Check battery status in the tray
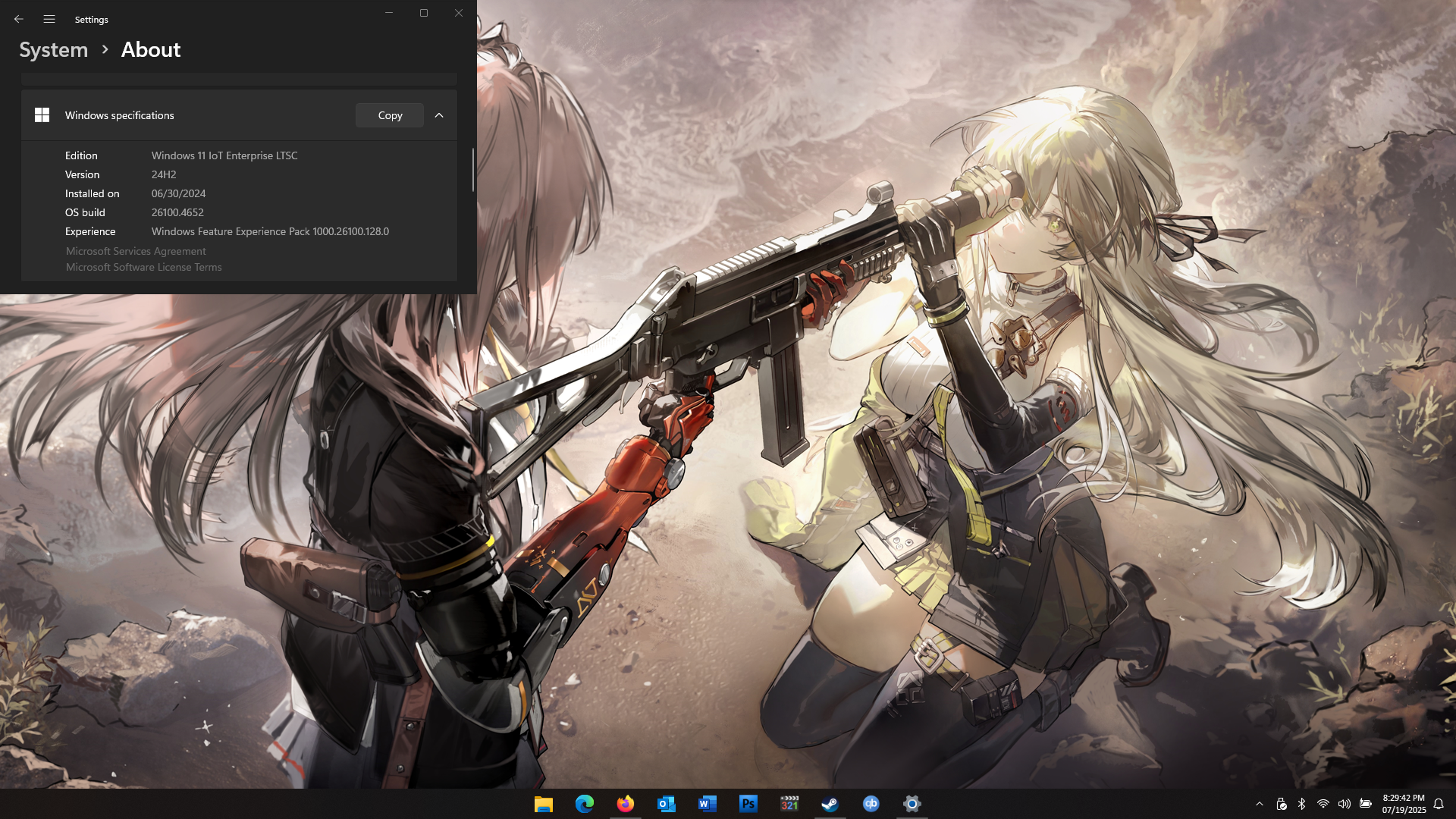The width and height of the screenshot is (1456, 819). click(x=1366, y=804)
